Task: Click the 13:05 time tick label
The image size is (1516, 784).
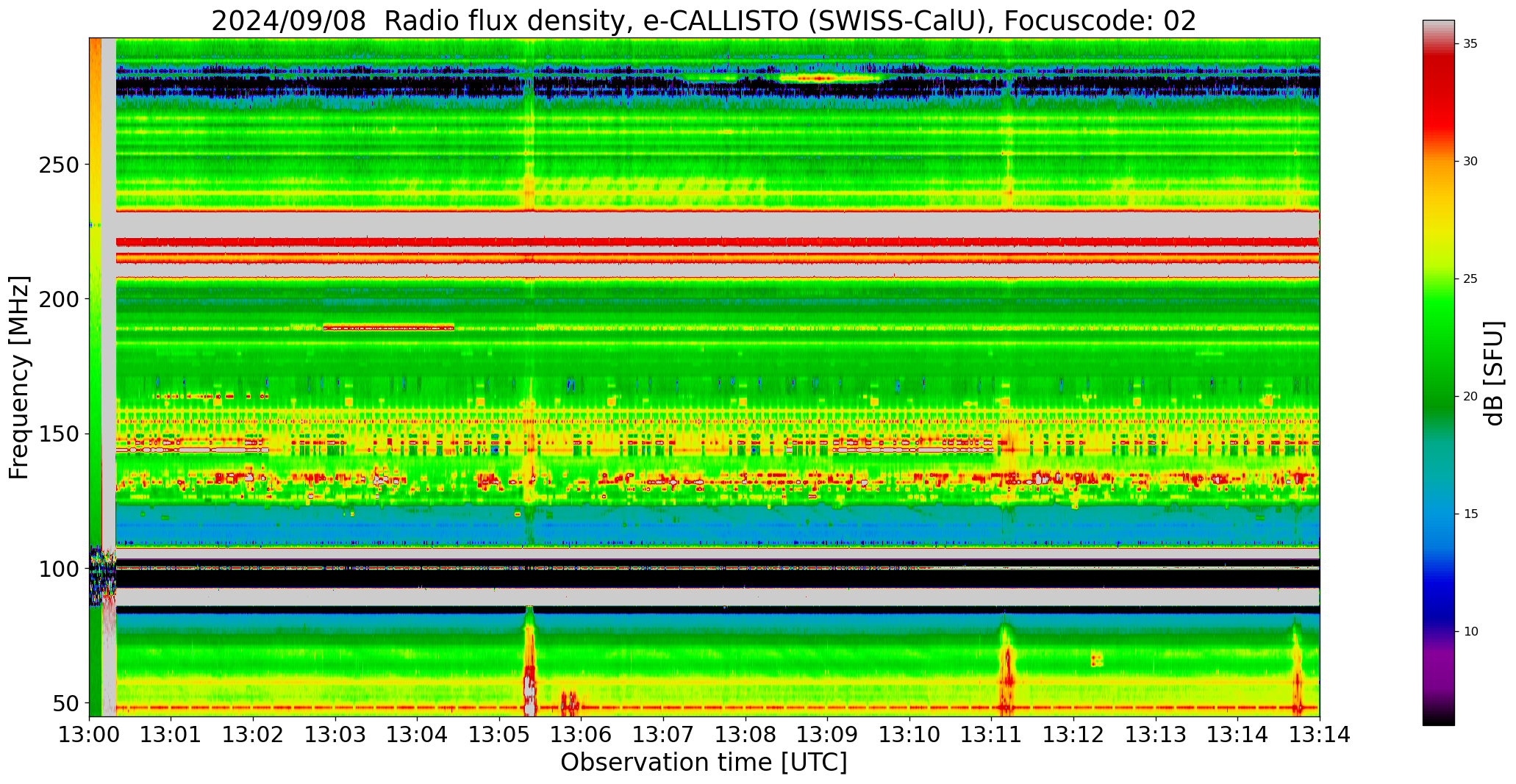Action: (500, 735)
